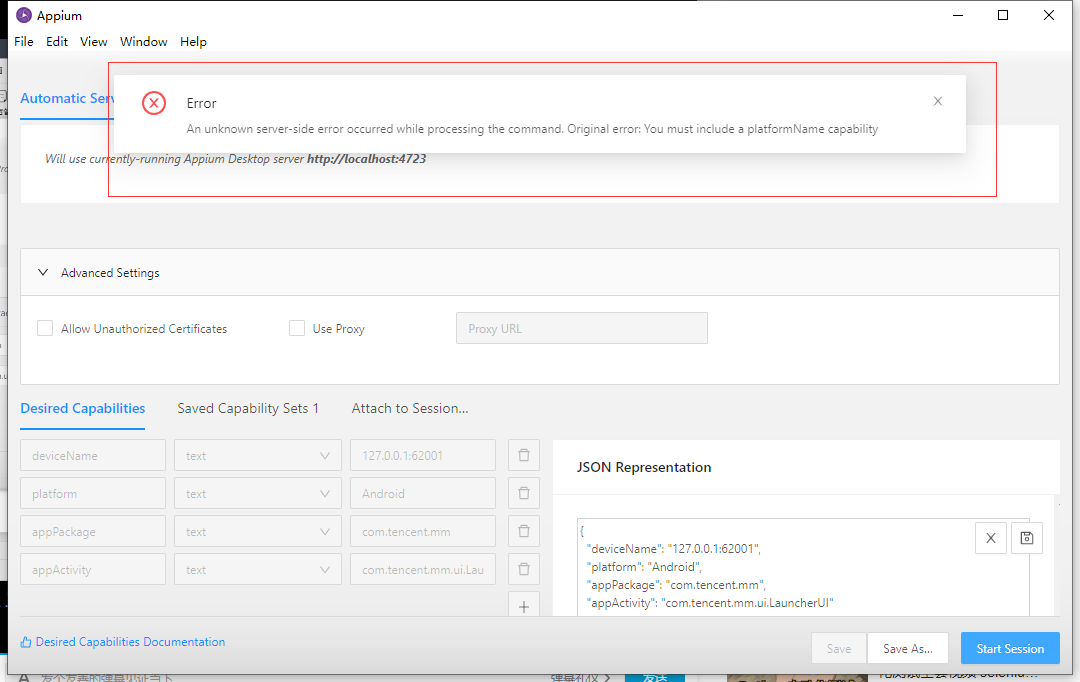Click the JSON Representation heading
Viewport: 1080px width, 682px height.
pos(643,467)
